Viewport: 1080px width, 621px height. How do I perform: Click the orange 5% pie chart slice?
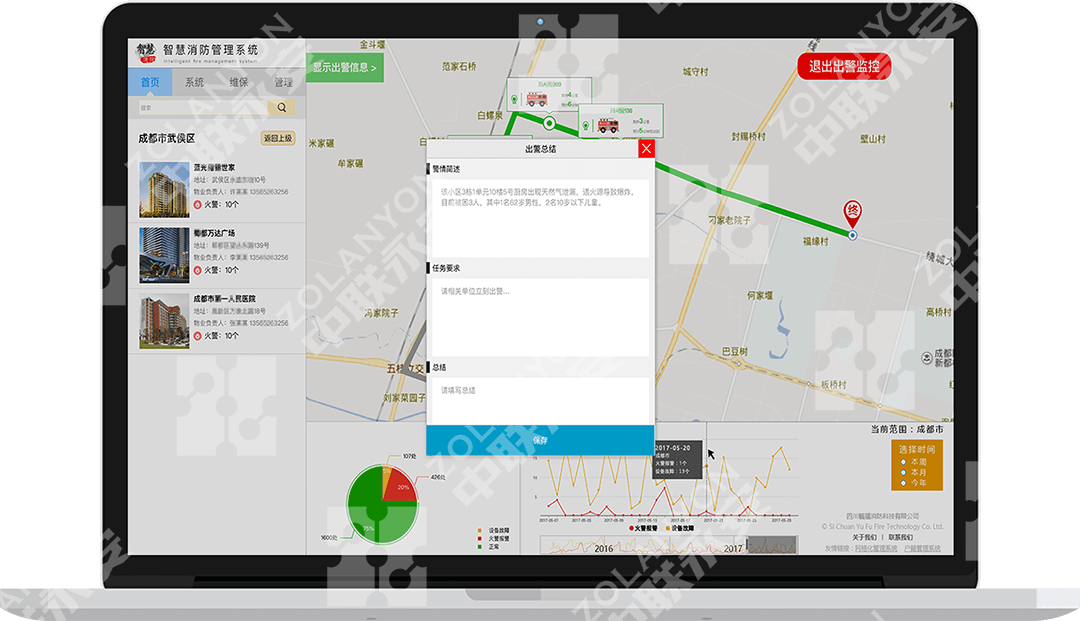386,477
